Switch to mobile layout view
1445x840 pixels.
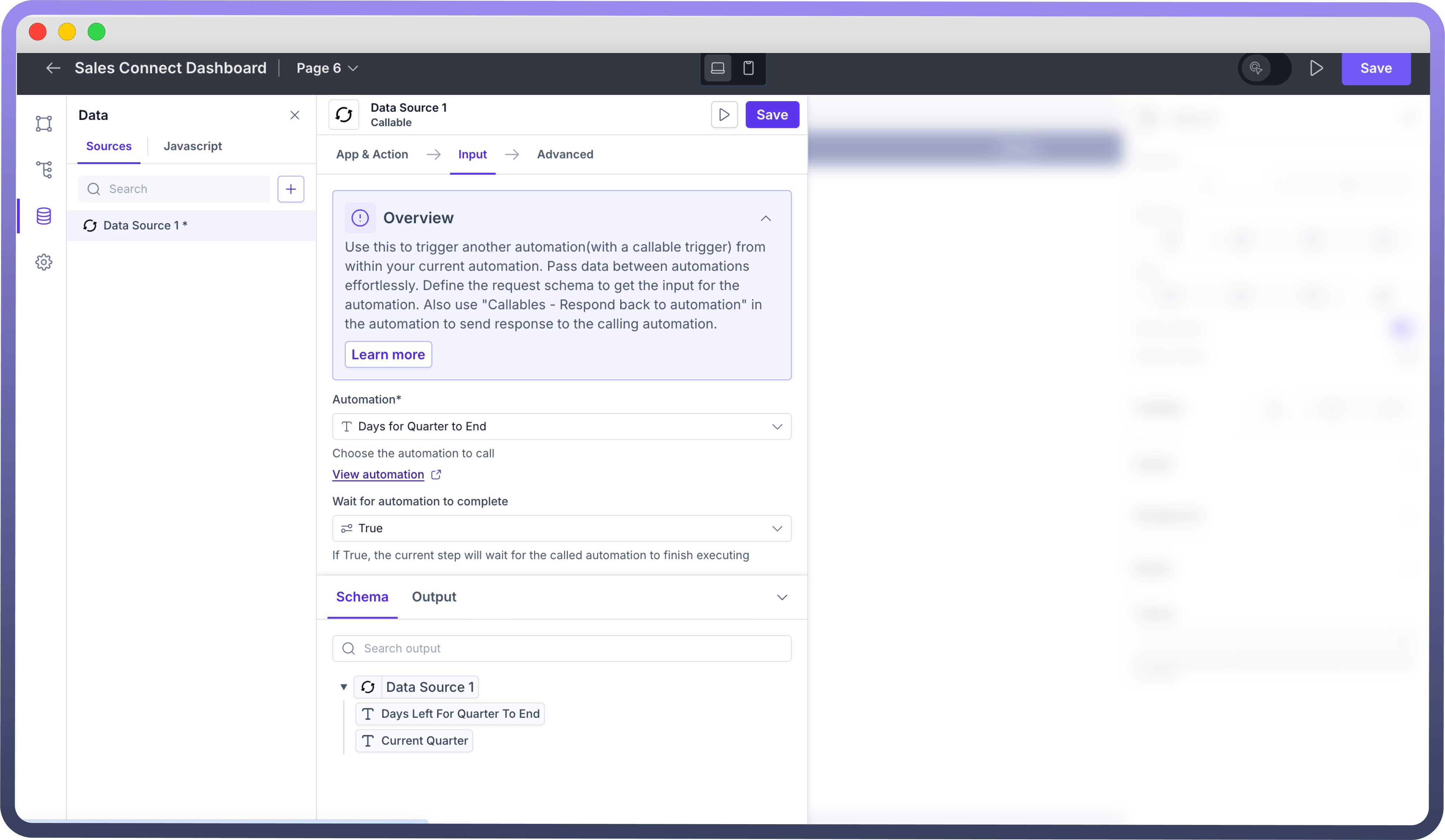748,68
